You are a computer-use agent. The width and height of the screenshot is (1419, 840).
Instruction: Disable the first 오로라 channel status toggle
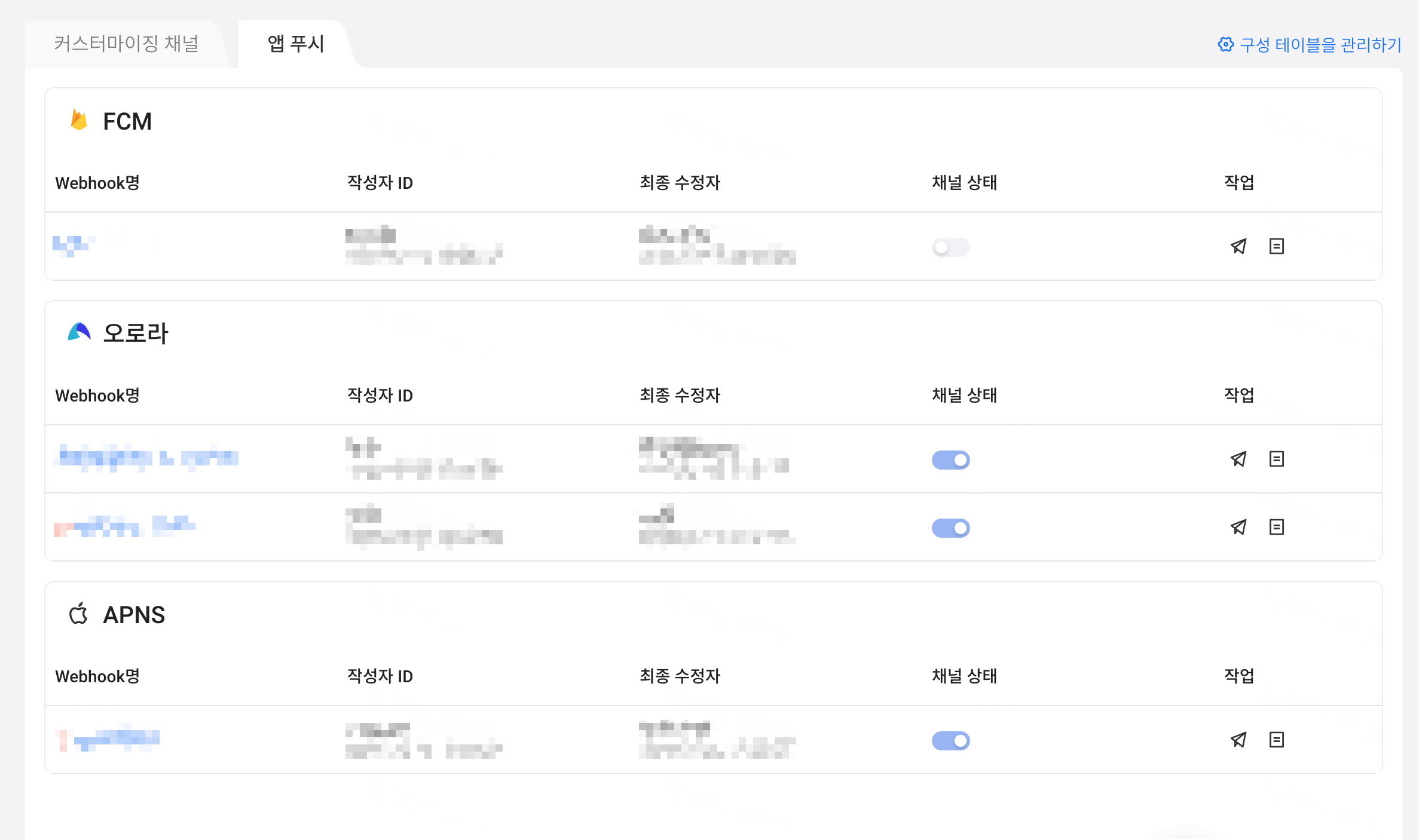(950, 460)
